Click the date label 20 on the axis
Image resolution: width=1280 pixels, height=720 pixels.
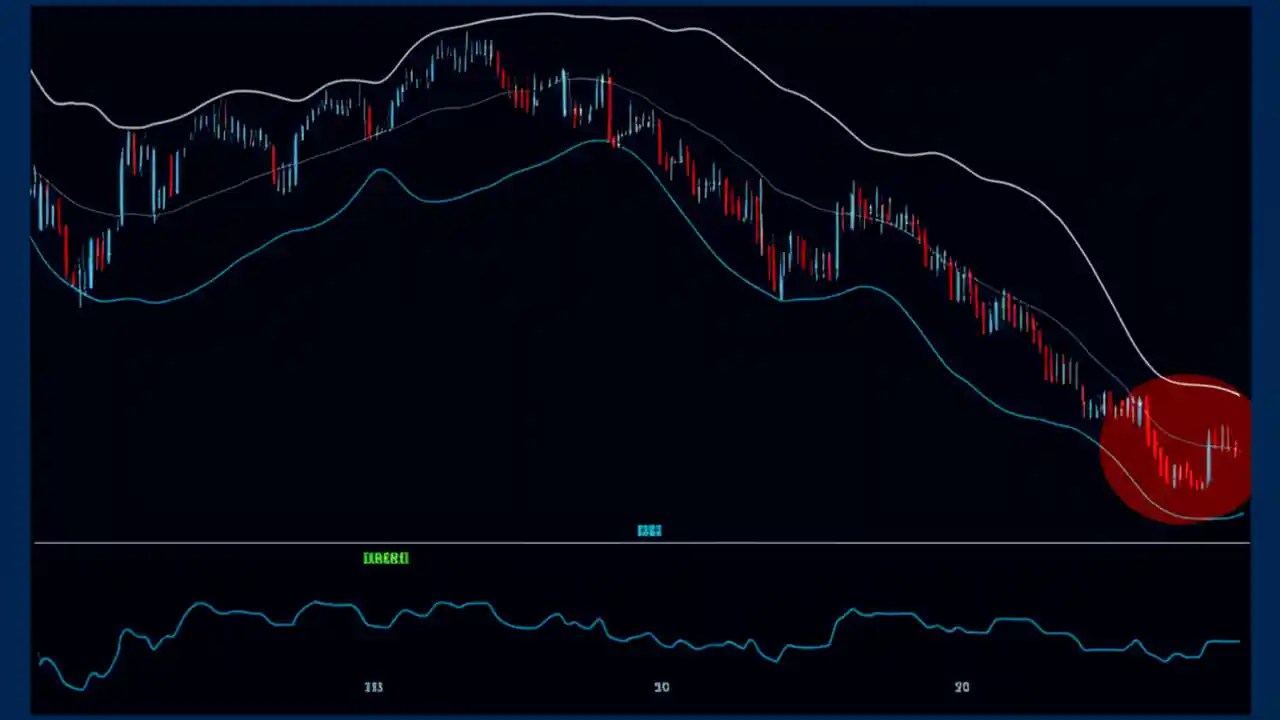click(x=962, y=687)
